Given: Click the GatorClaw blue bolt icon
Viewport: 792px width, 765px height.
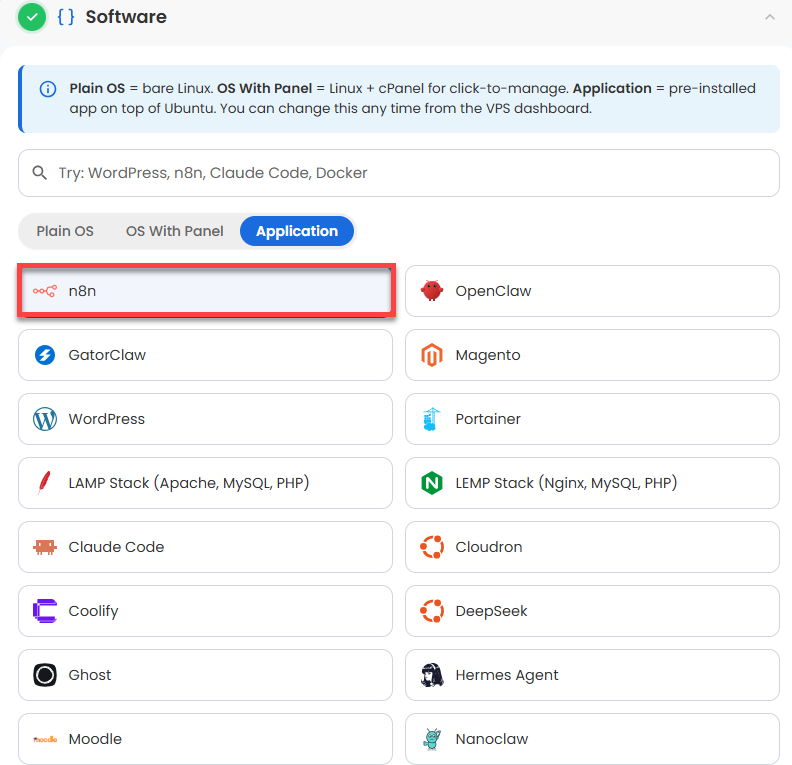Looking at the screenshot, I should (x=45, y=355).
